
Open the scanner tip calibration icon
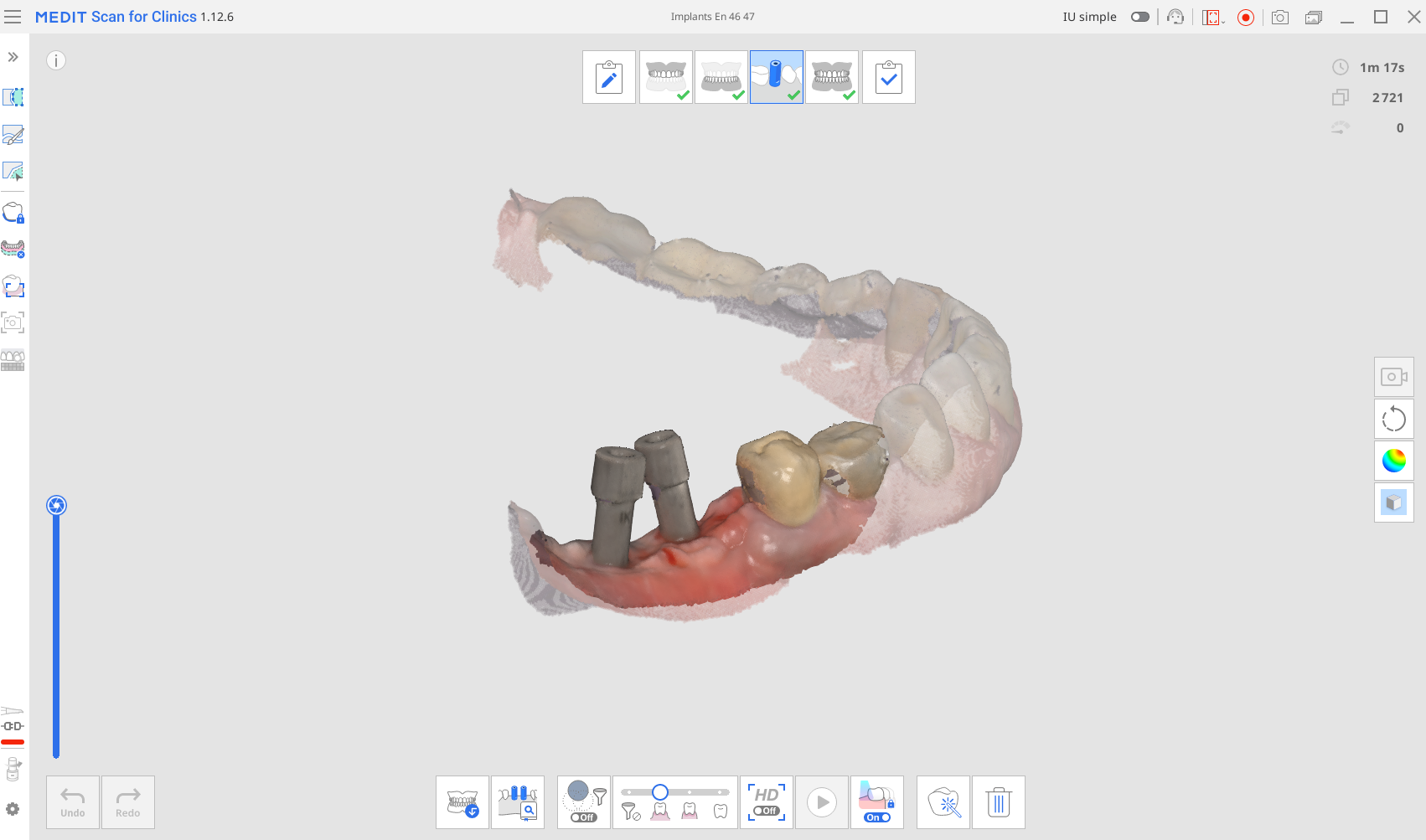tap(13, 769)
